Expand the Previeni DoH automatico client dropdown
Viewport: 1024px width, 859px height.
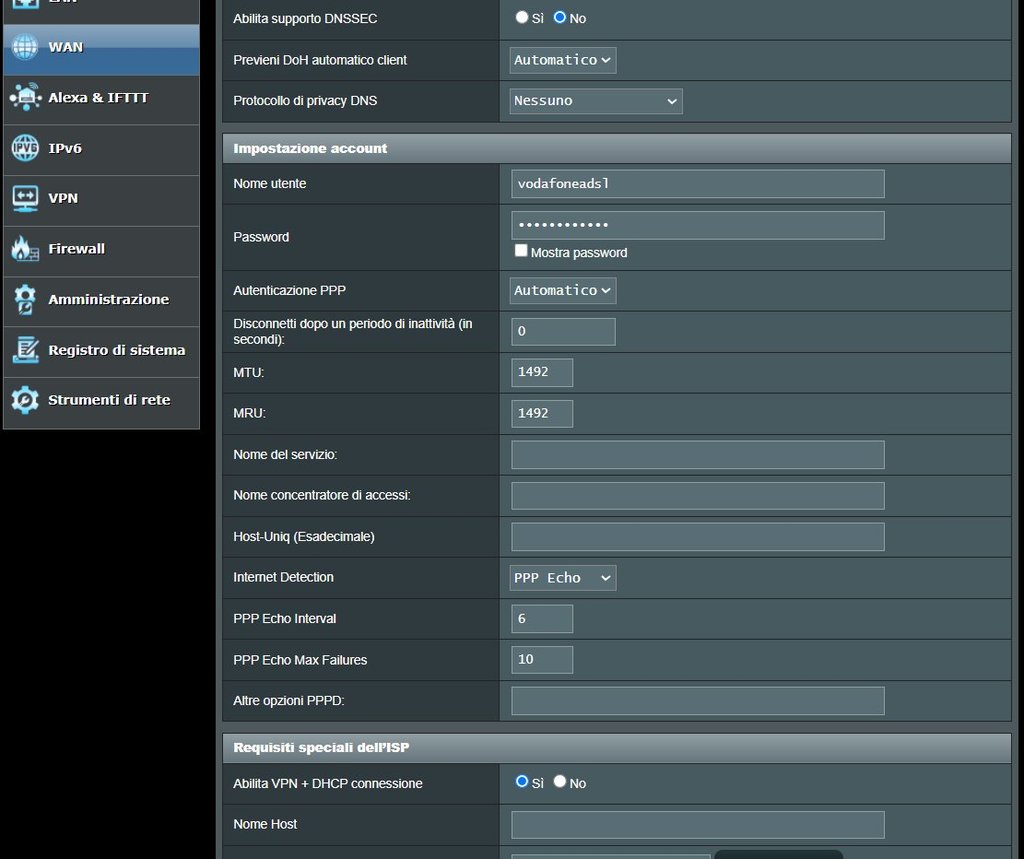(x=563, y=60)
